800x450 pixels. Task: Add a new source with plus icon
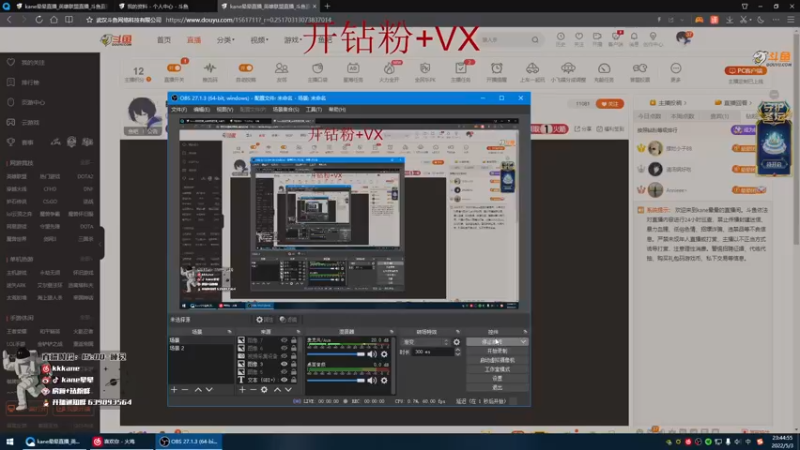tap(242, 389)
